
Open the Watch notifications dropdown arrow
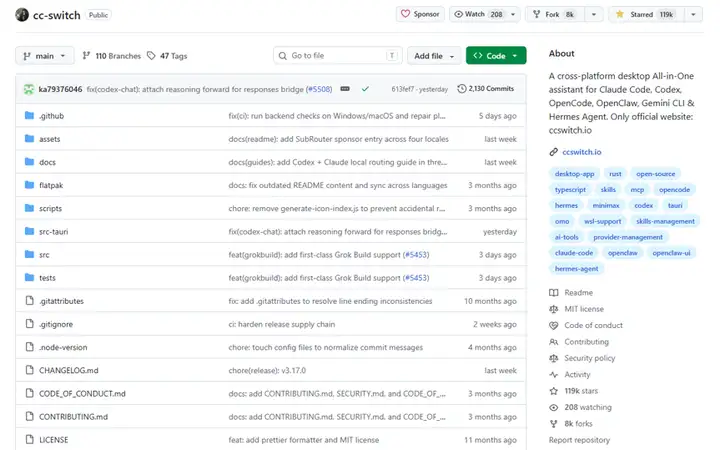(x=513, y=14)
